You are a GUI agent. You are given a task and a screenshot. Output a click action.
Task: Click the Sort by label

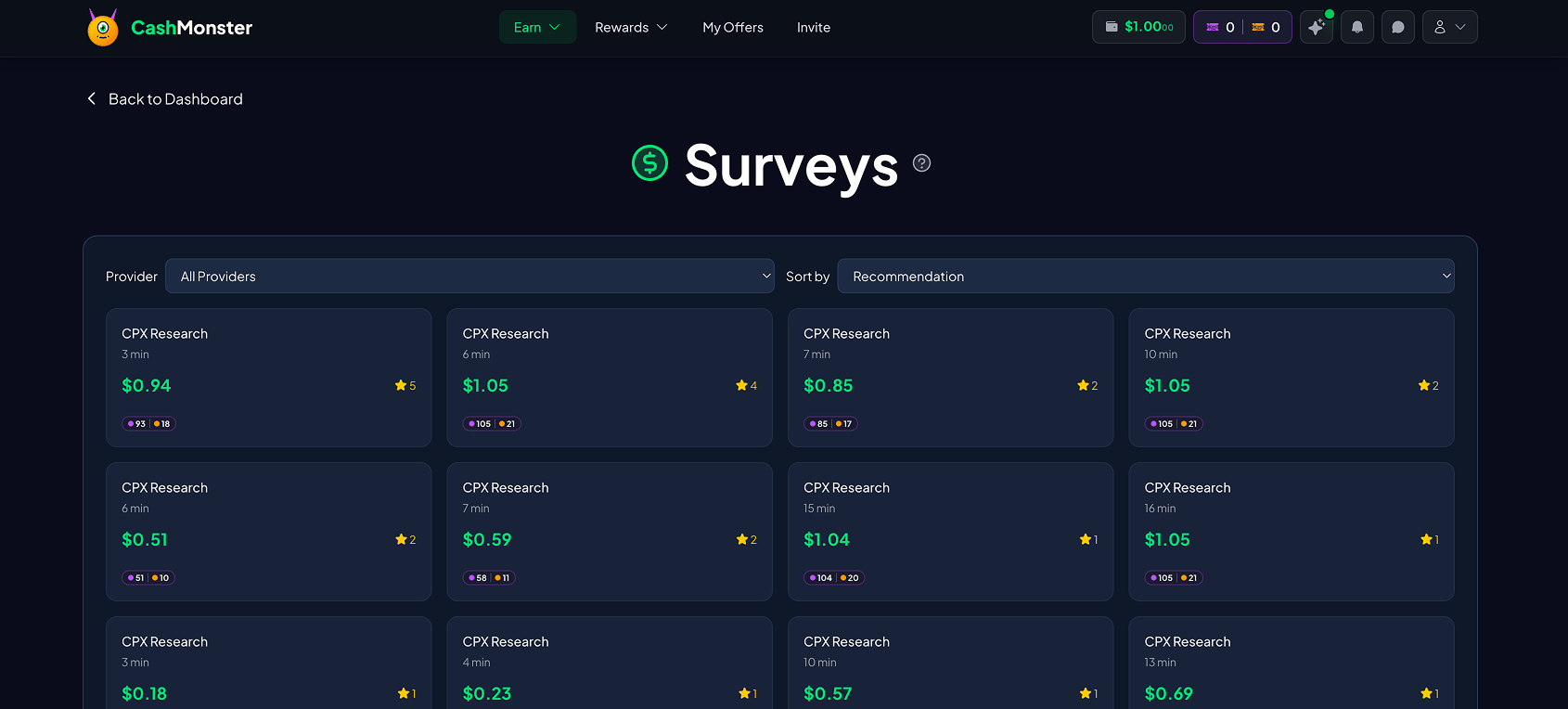point(808,277)
